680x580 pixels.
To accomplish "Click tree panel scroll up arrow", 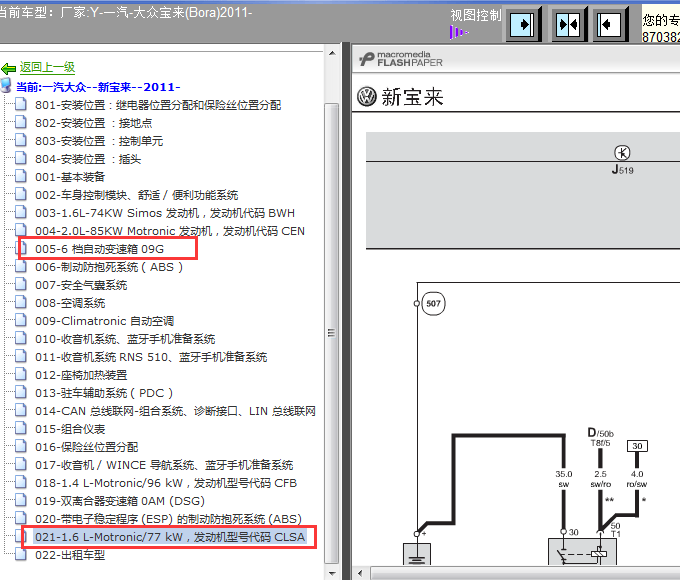I will pos(332,53).
